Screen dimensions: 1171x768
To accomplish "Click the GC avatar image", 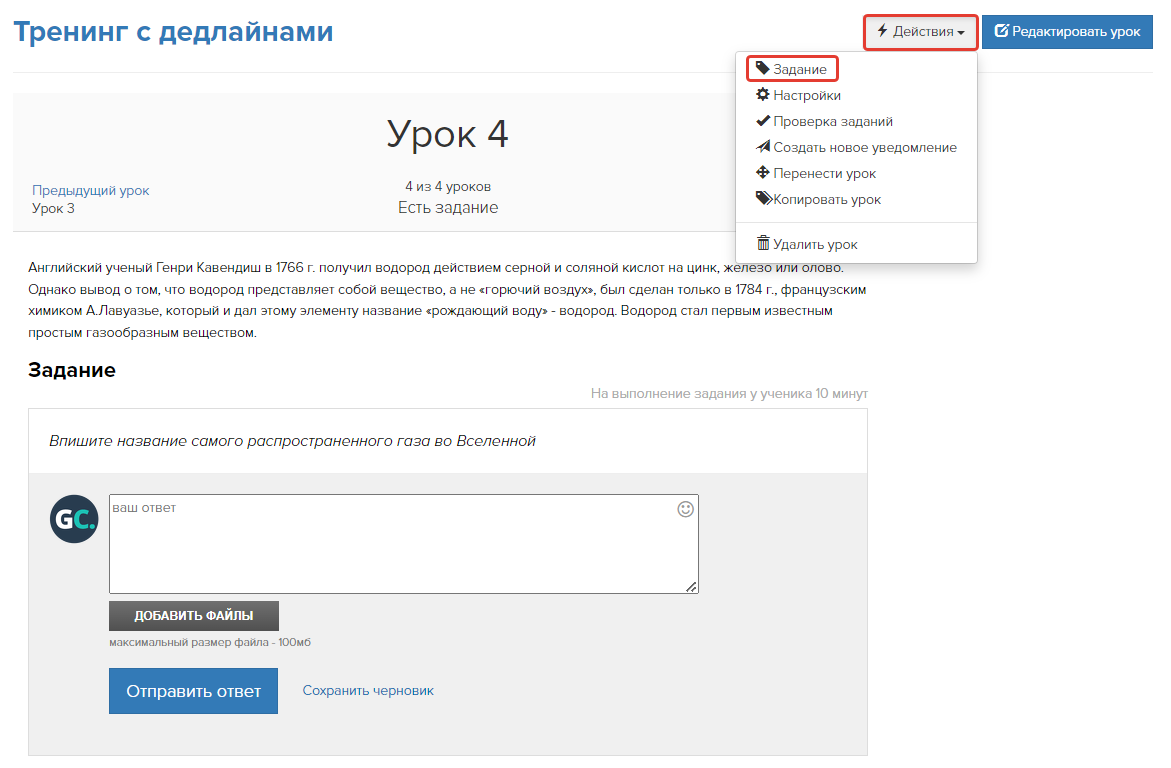I will (74, 518).
